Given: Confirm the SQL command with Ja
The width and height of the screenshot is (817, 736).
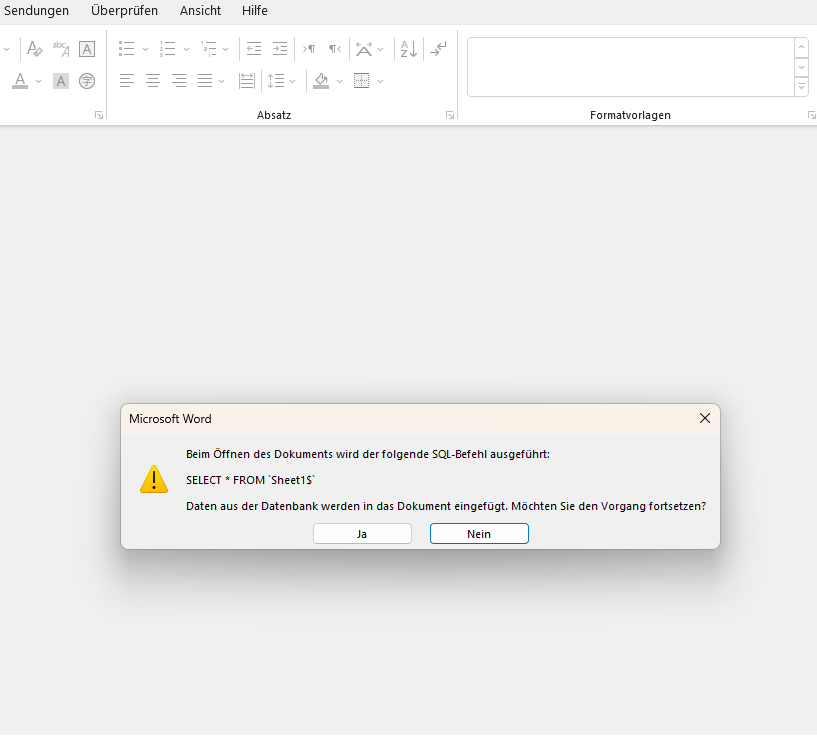Looking at the screenshot, I should tap(362, 534).
